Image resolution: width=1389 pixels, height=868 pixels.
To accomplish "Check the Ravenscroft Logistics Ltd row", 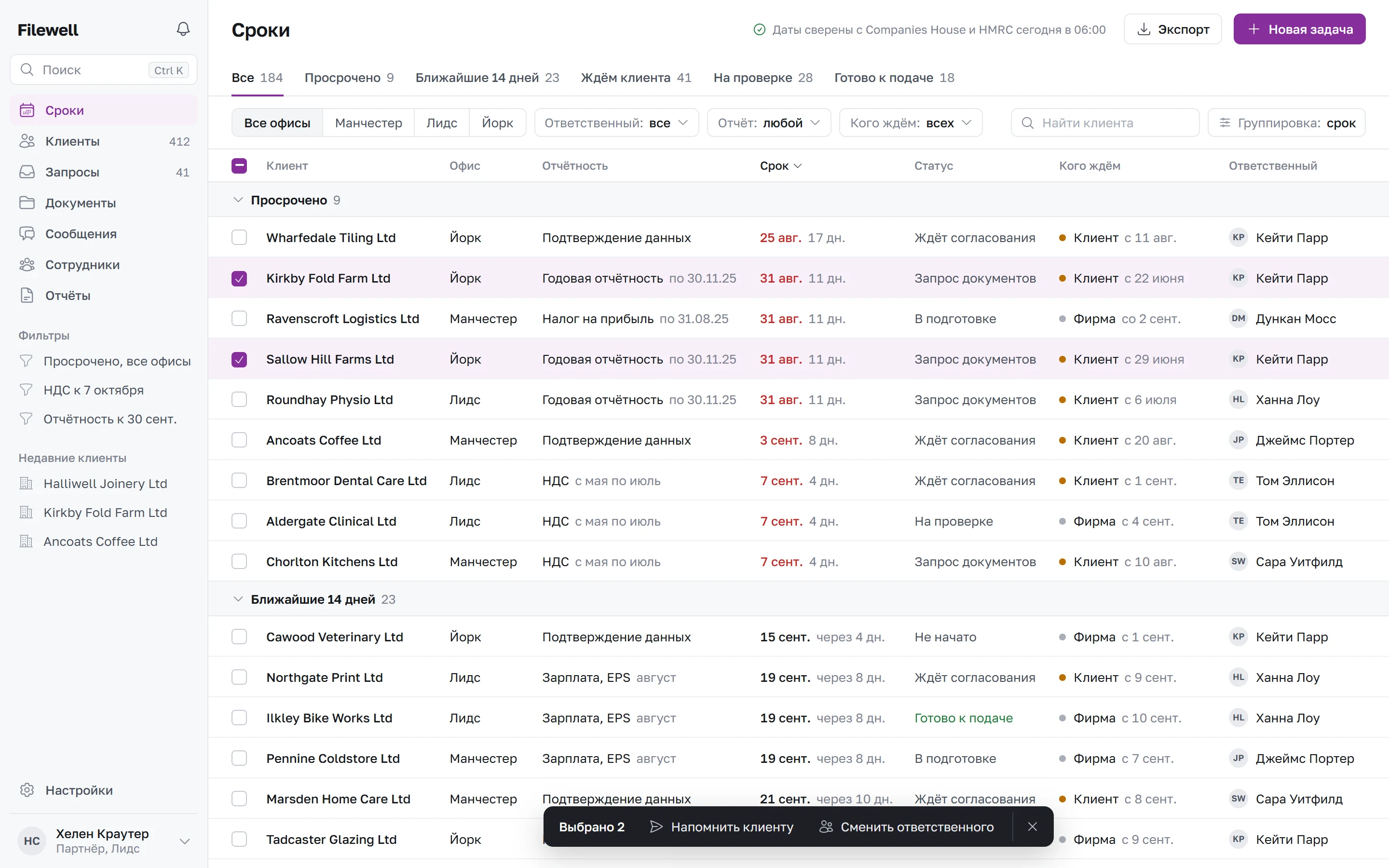I will [239, 319].
